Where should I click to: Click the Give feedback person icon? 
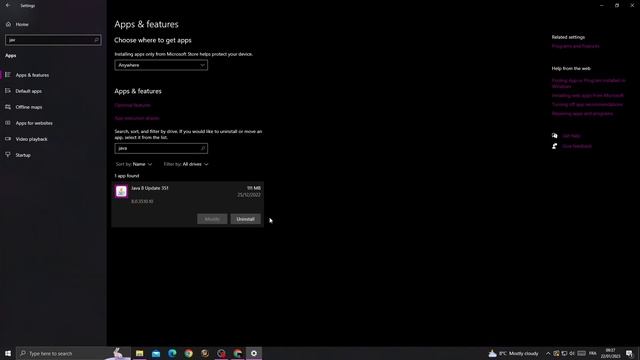(x=555, y=146)
